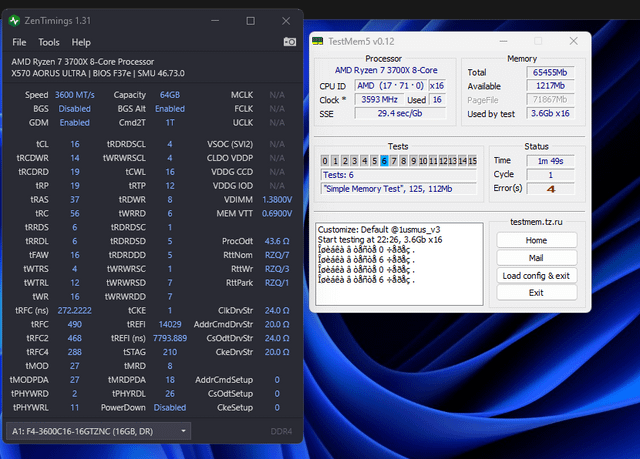This screenshot has width=640, height=459.
Task: Click the BGS value Disabled
Action: click(75, 109)
